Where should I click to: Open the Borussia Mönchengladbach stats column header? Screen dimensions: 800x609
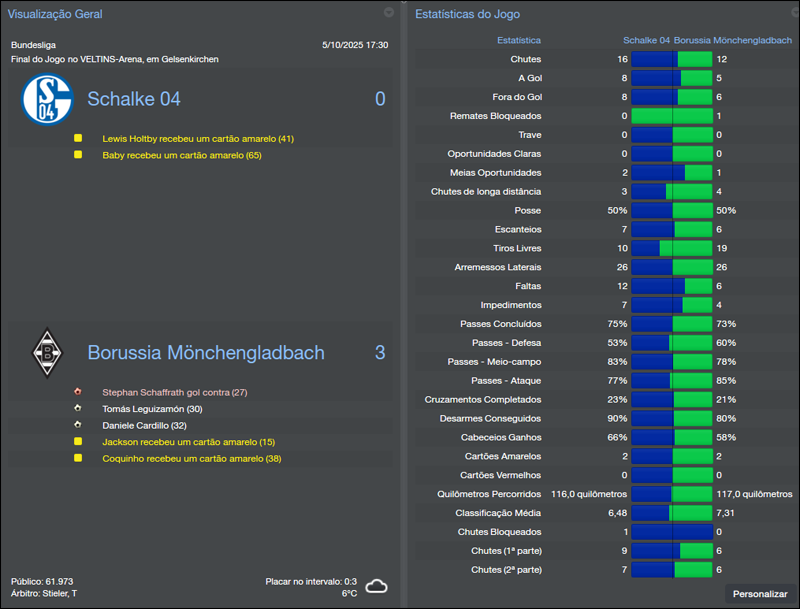[733, 41]
